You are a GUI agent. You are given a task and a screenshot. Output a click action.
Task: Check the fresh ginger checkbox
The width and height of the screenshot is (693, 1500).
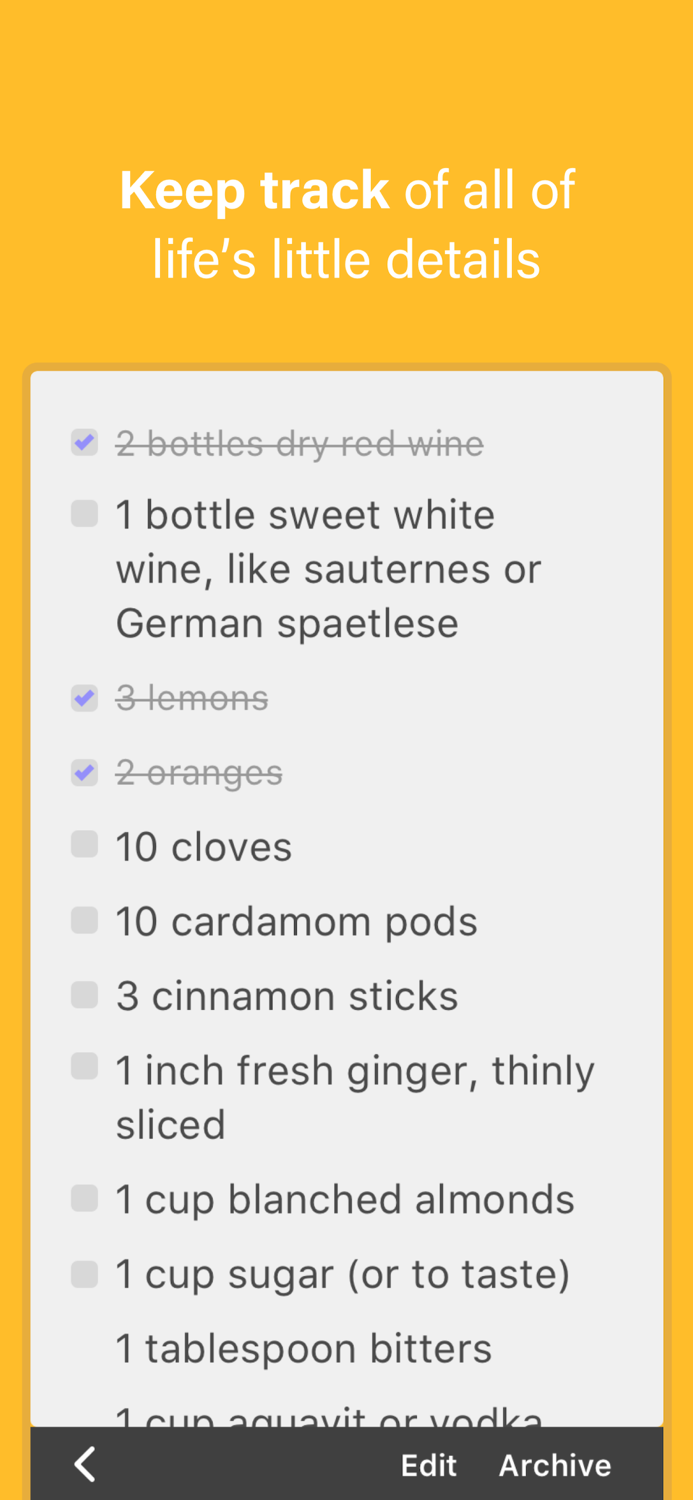tap(85, 1068)
